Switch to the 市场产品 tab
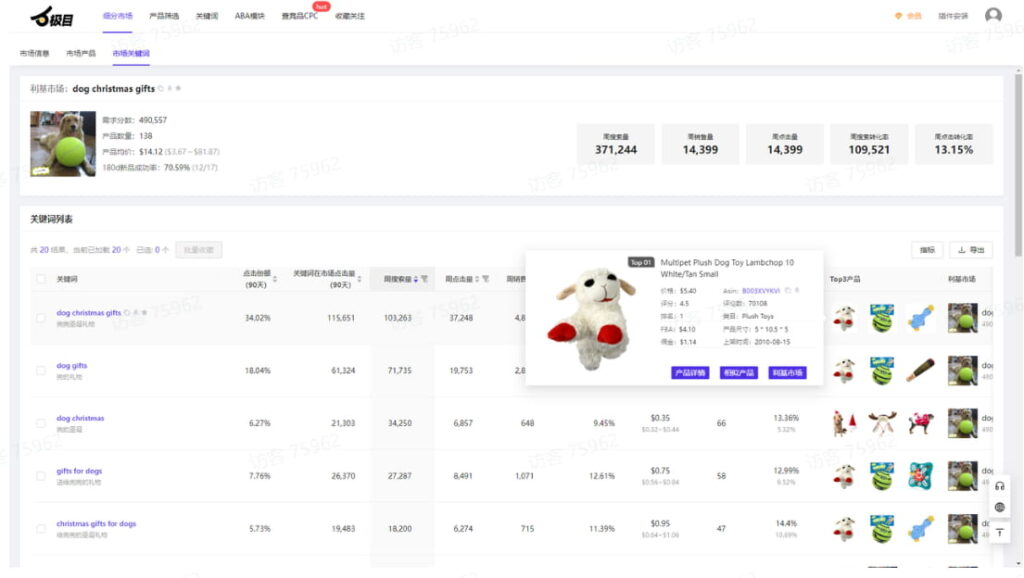1024x578 pixels. click(81, 53)
